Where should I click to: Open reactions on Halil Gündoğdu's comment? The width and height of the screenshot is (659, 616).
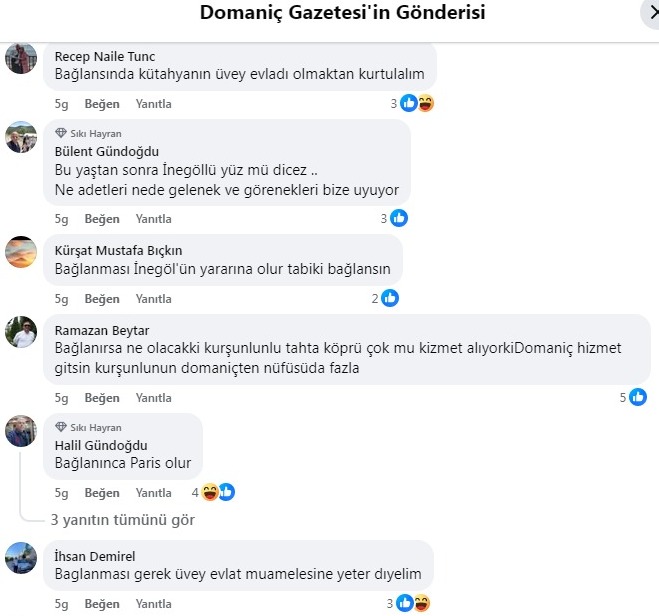(x=218, y=492)
